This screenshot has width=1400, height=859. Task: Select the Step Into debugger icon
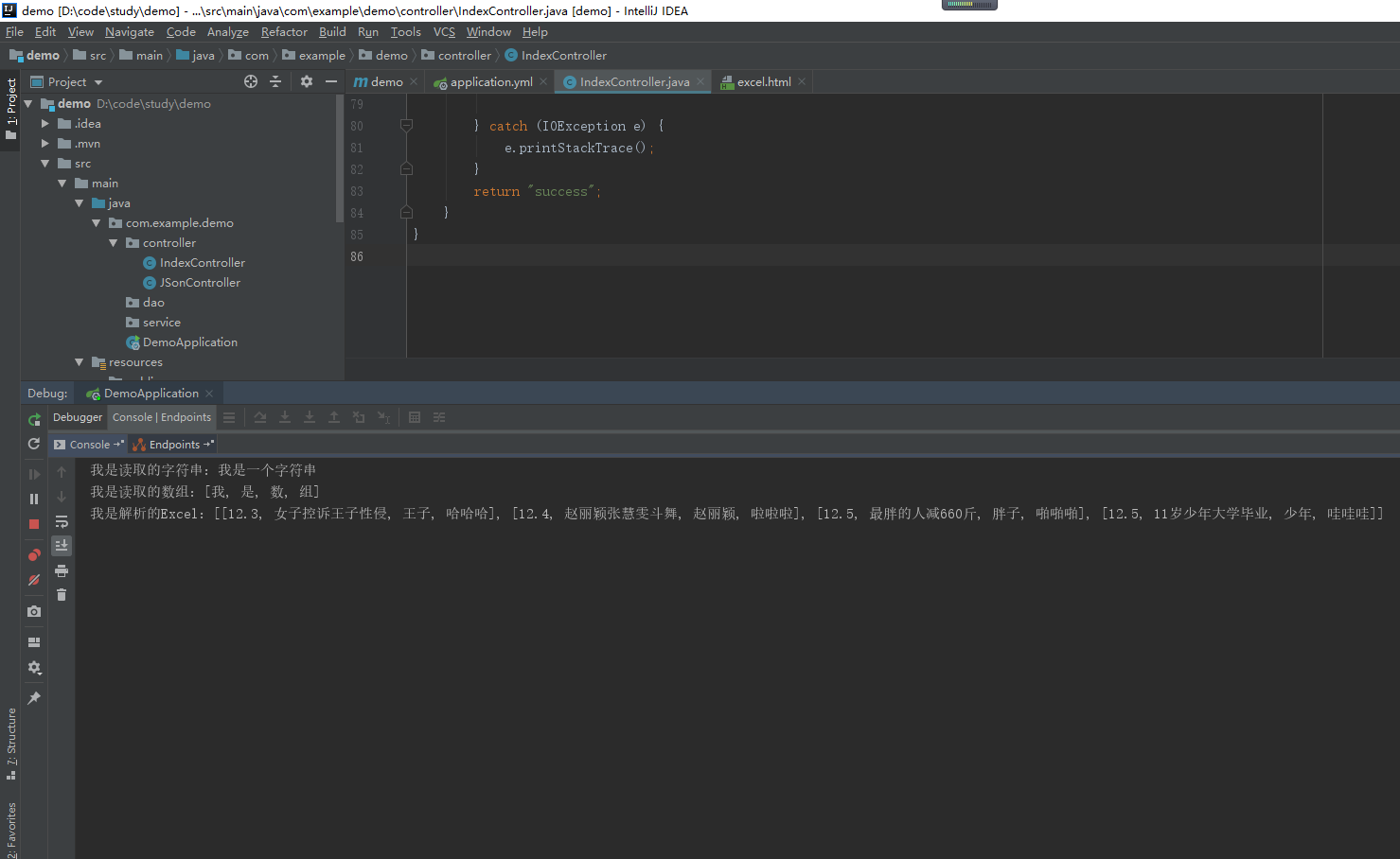click(285, 417)
